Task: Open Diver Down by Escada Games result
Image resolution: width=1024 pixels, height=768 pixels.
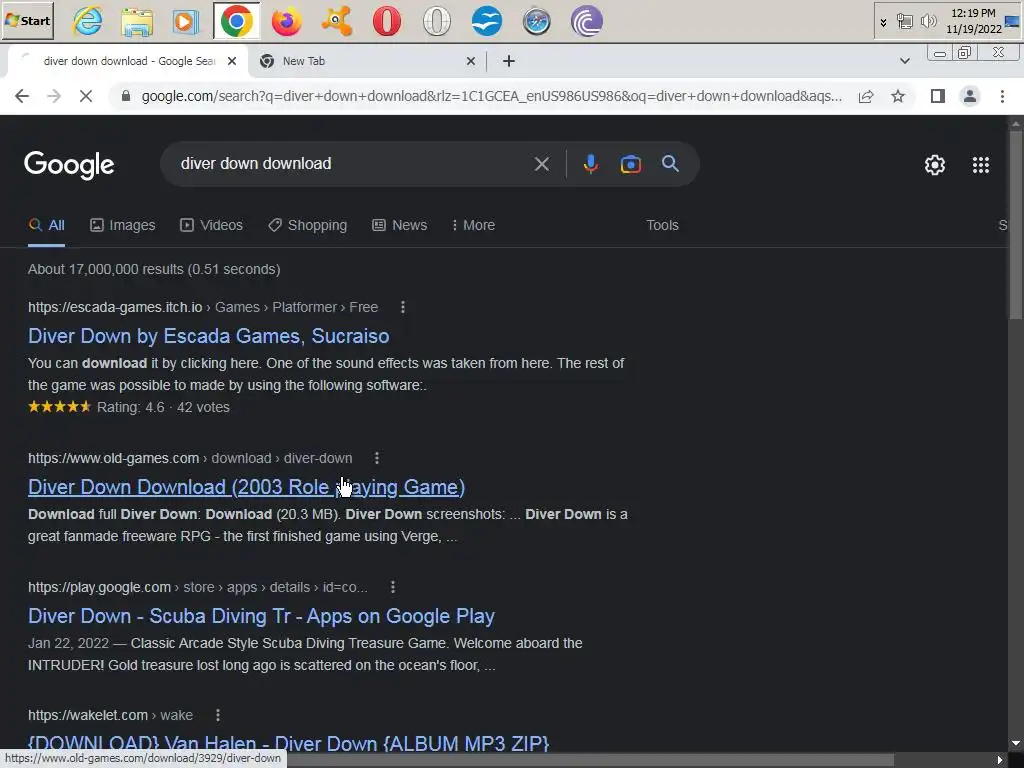Action: pyautogui.click(x=208, y=336)
